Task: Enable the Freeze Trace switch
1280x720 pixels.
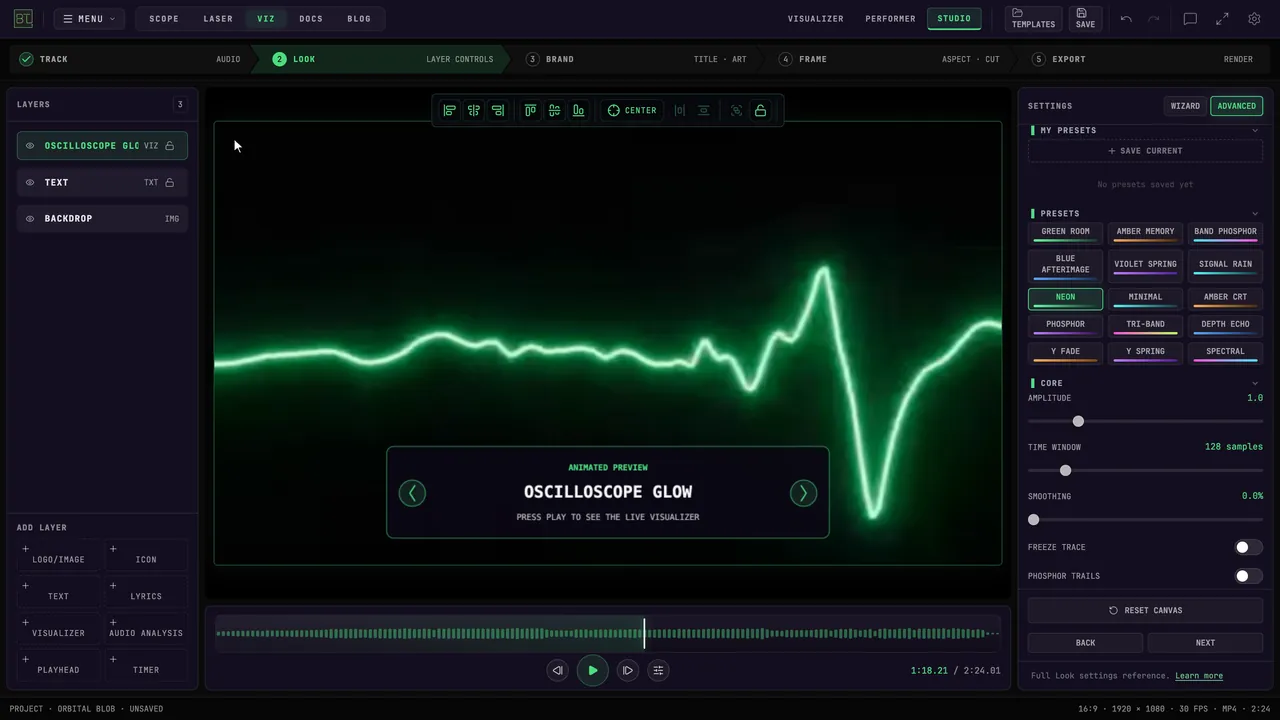Action: point(1248,547)
